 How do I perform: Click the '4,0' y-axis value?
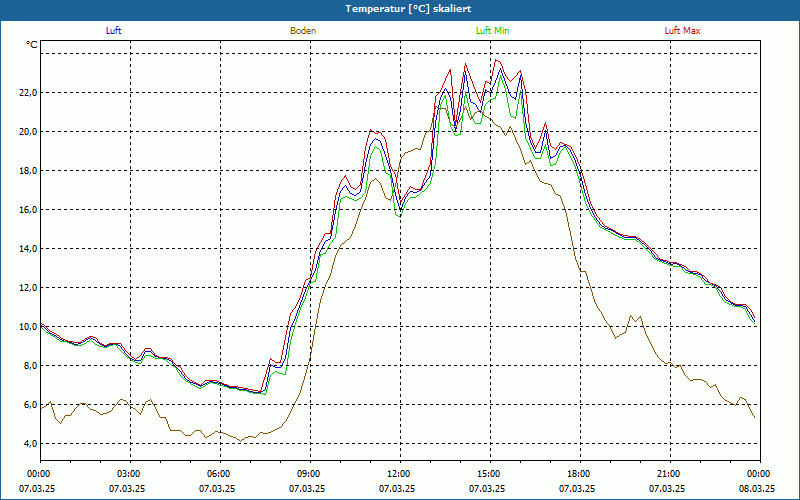31,444
